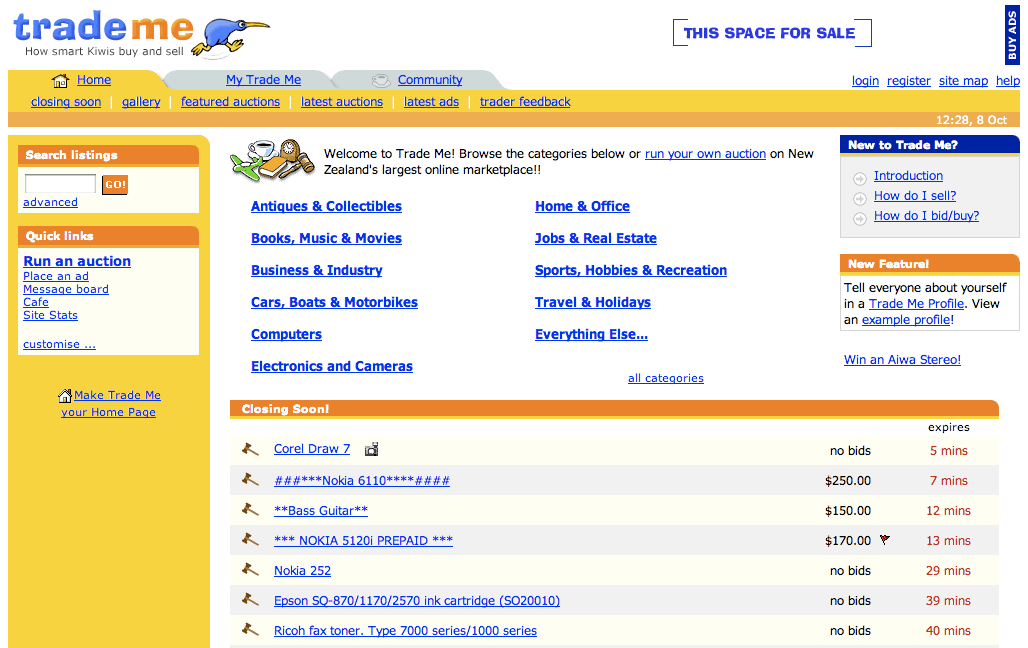The image size is (1028, 648).
Task: Click Run an auction quick link
Action: pyautogui.click(x=77, y=261)
